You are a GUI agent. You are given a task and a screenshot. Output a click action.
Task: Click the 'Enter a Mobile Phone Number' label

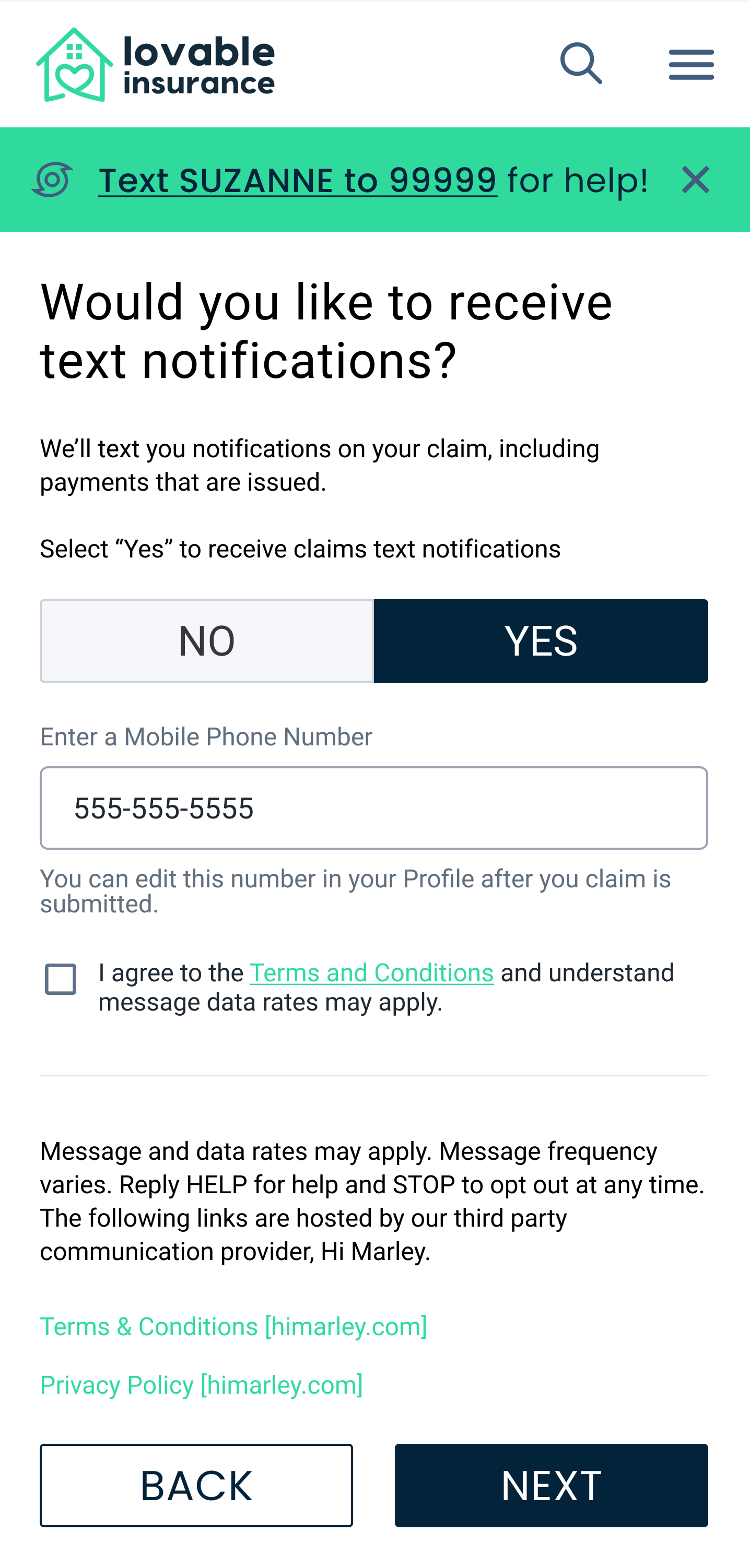206,737
